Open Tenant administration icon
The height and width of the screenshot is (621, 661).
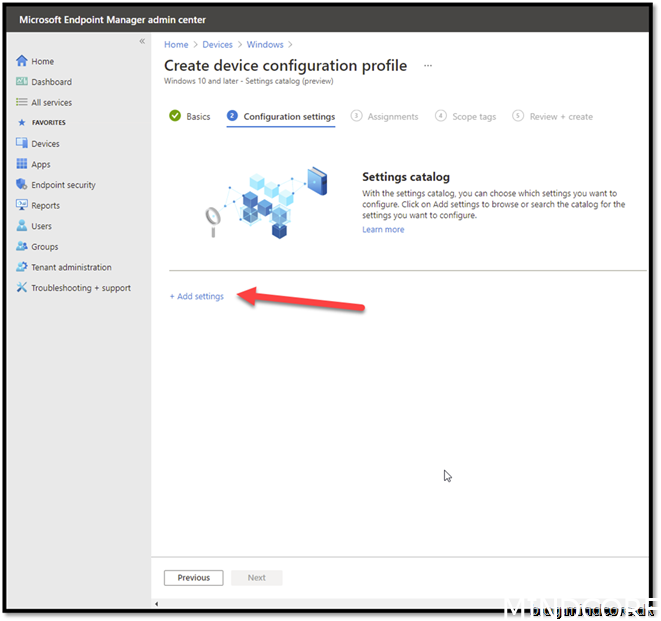[x=22, y=267]
